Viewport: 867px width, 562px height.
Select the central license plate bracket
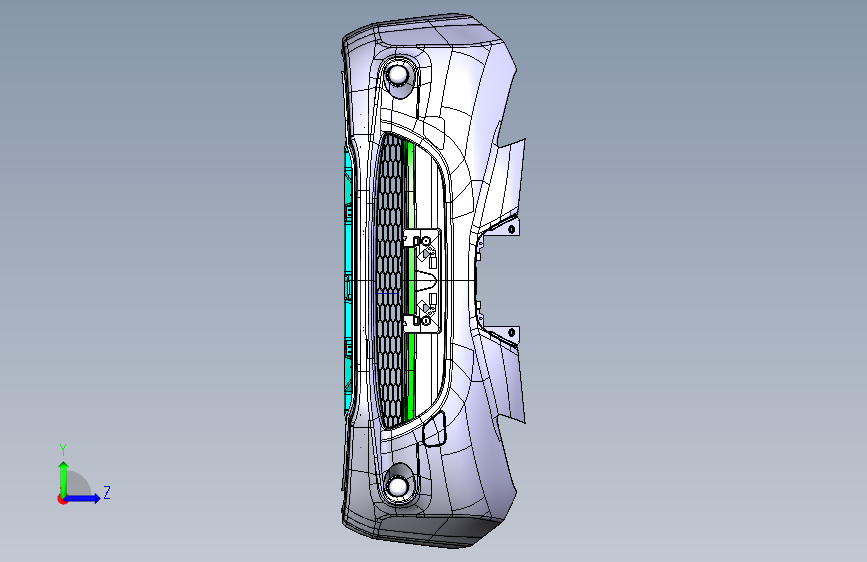click(423, 281)
